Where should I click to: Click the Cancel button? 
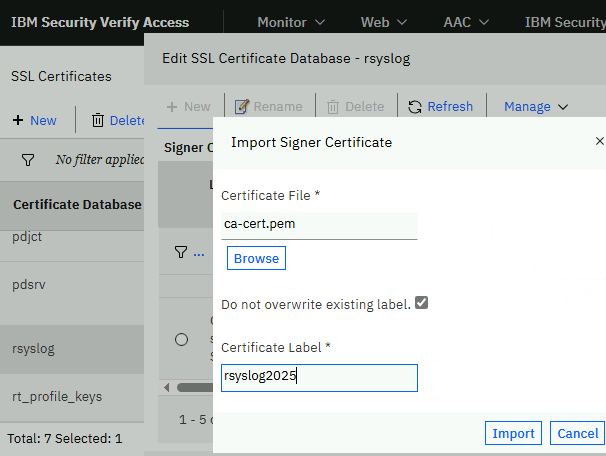(x=578, y=433)
